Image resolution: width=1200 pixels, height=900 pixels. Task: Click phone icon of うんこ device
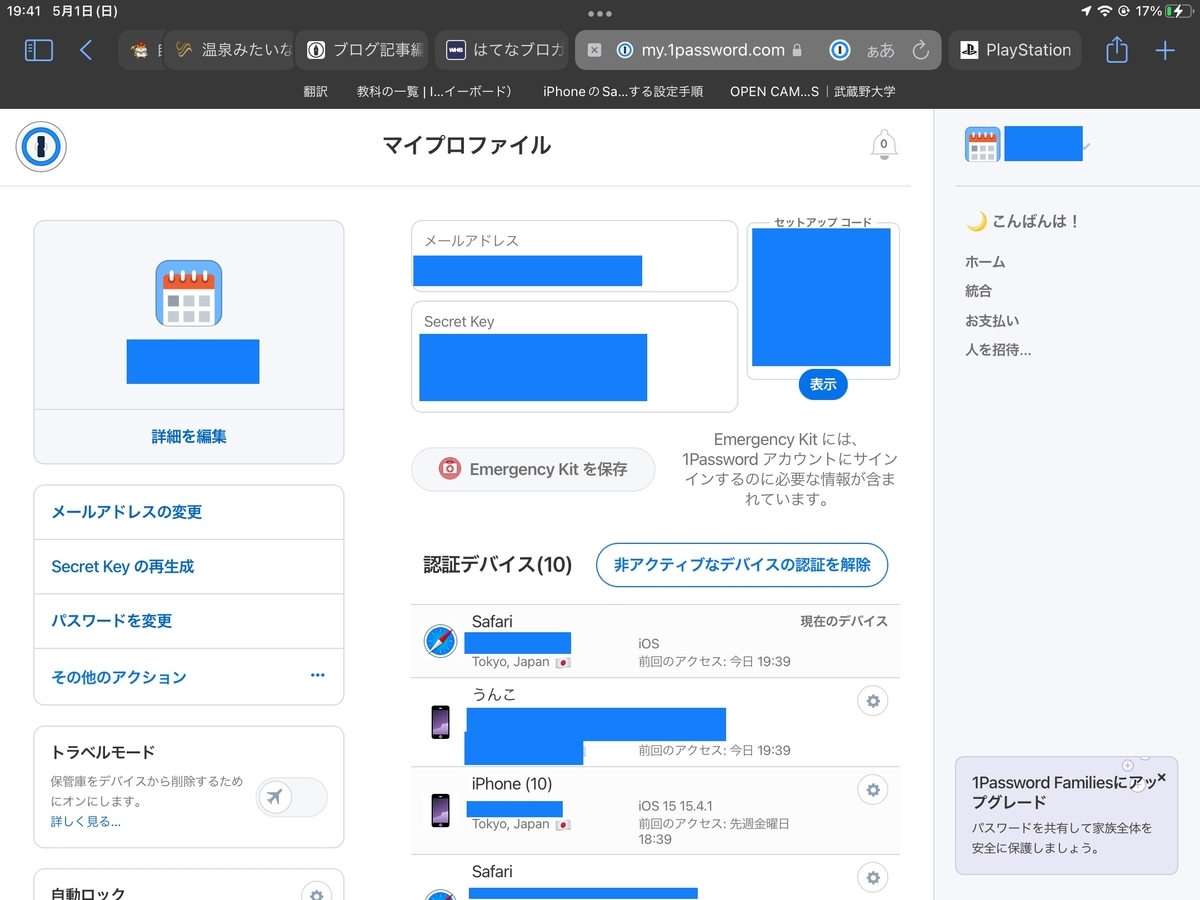click(x=440, y=722)
